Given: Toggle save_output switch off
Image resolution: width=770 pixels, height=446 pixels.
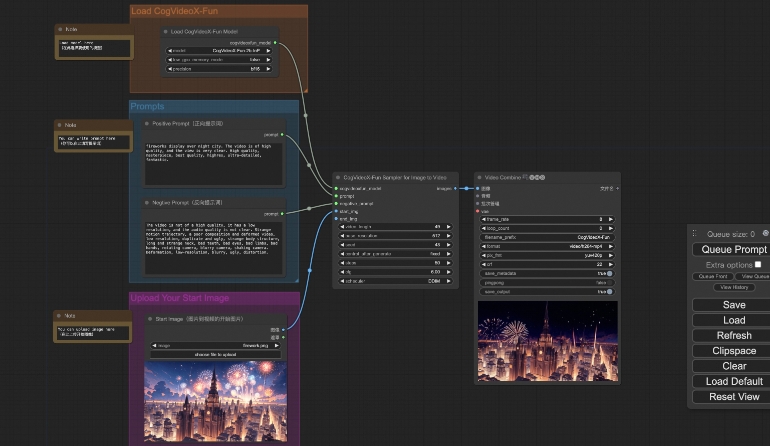Looking at the screenshot, I should click(x=609, y=291).
